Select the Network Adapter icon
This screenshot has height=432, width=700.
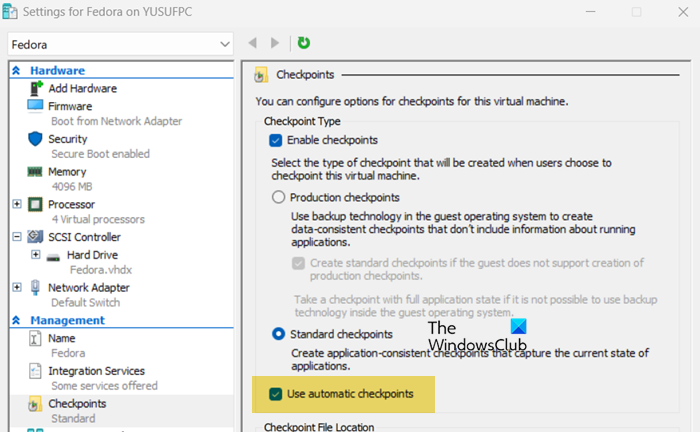point(35,287)
